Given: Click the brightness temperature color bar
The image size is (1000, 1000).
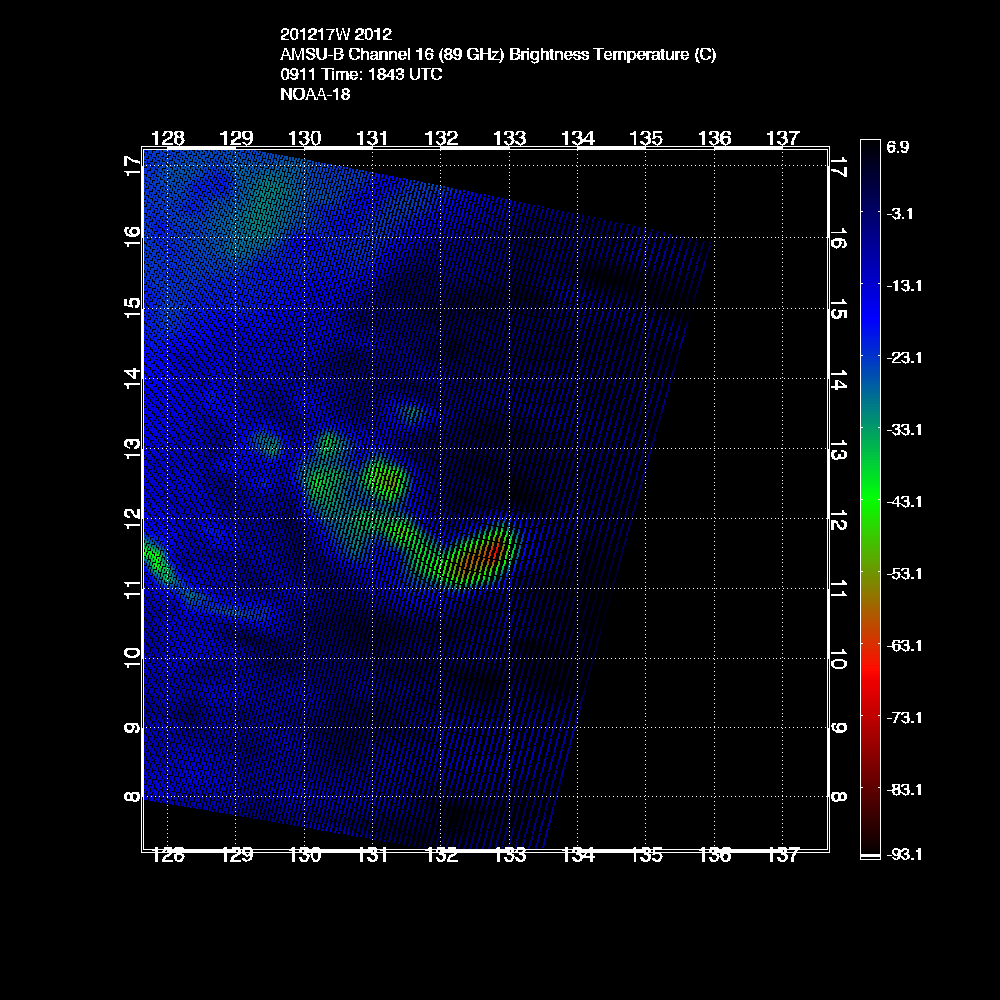Looking at the screenshot, I should click(x=870, y=499).
